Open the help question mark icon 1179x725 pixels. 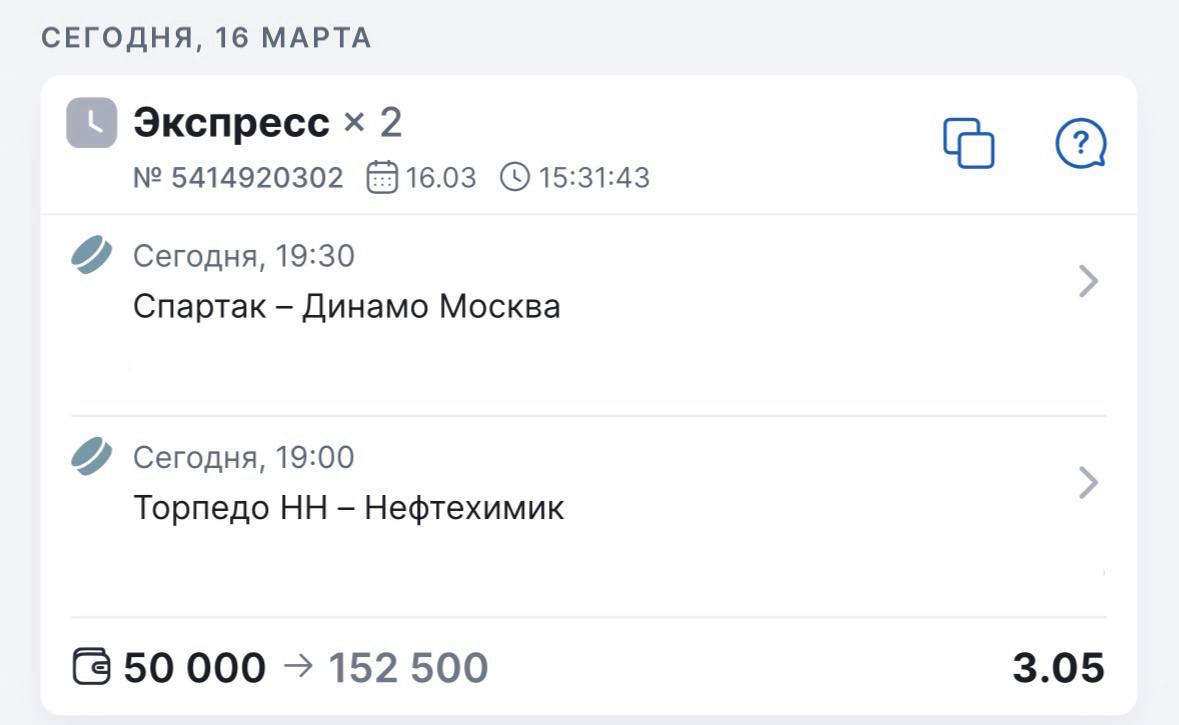[1080, 144]
